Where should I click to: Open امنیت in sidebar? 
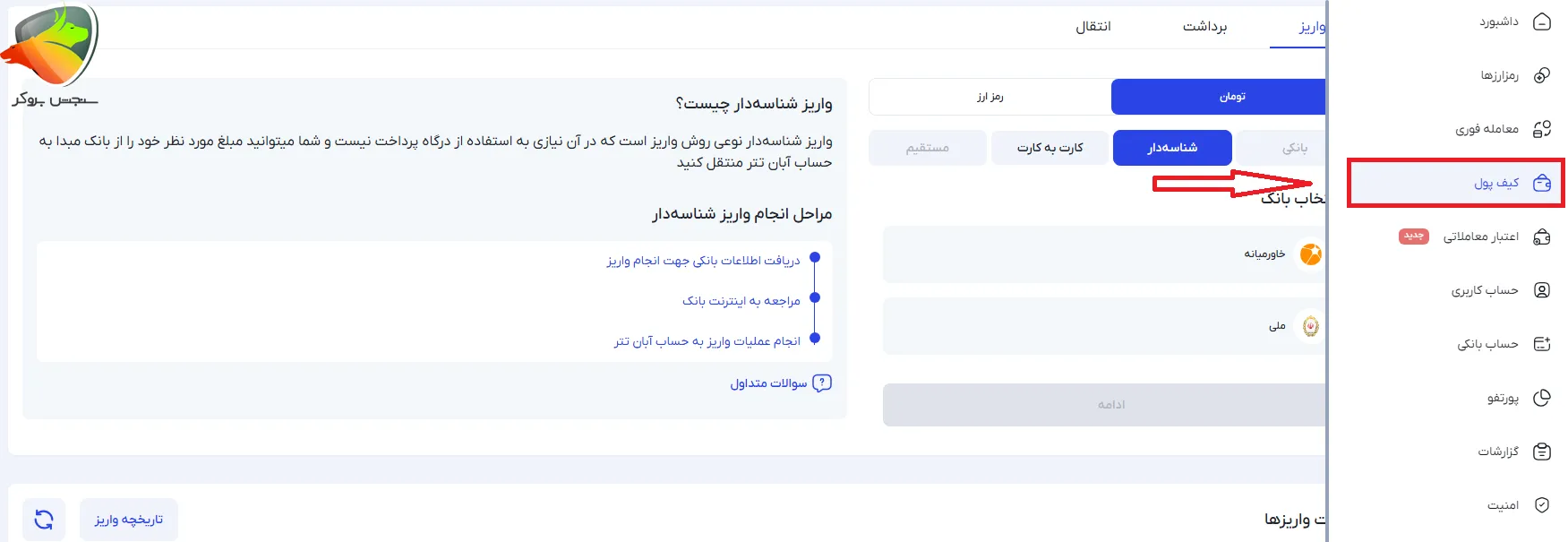point(1503,505)
